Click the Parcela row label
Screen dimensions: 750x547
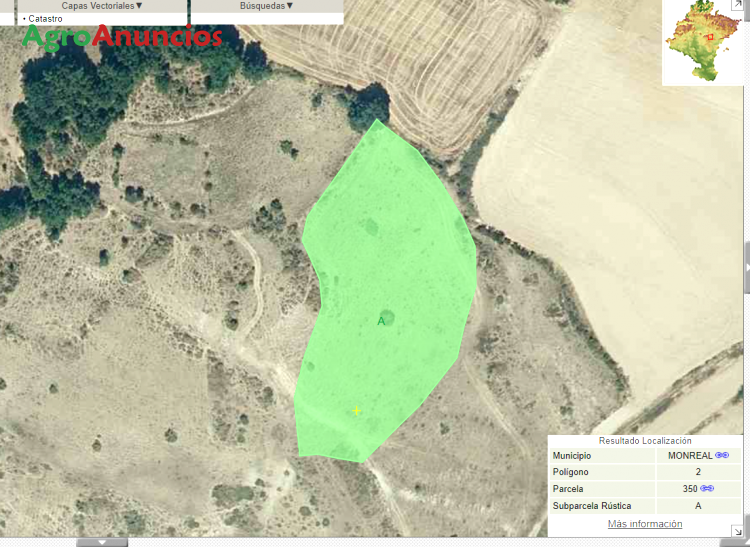tap(568, 489)
